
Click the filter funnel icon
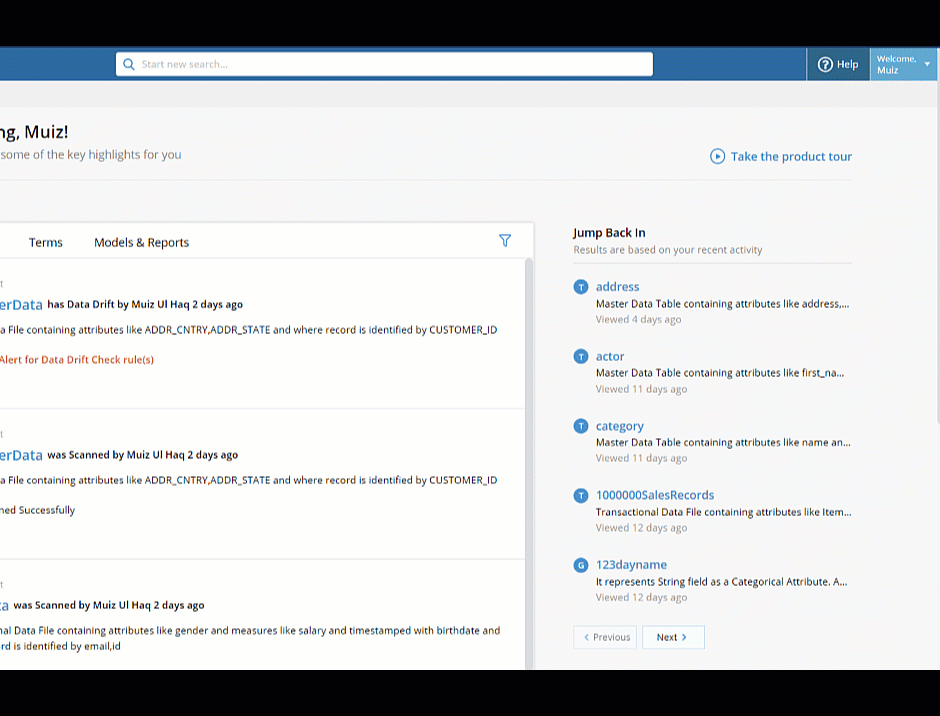coord(505,240)
